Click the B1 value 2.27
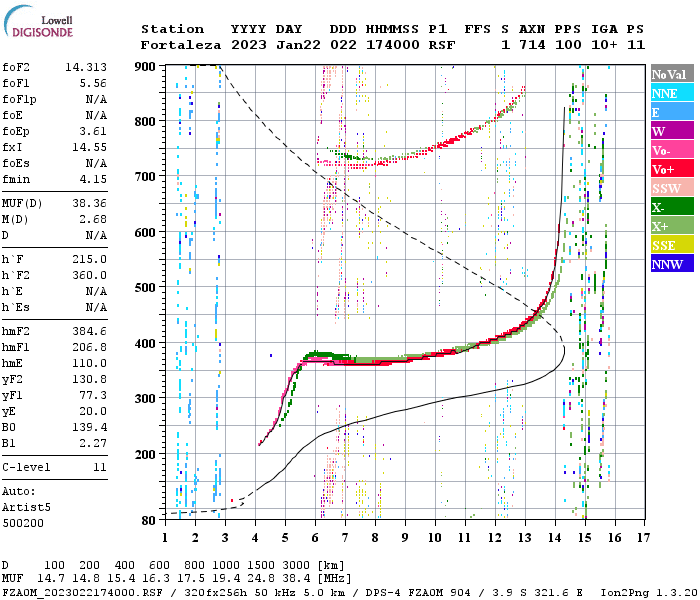 pyautogui.click(x=93, y=443)
